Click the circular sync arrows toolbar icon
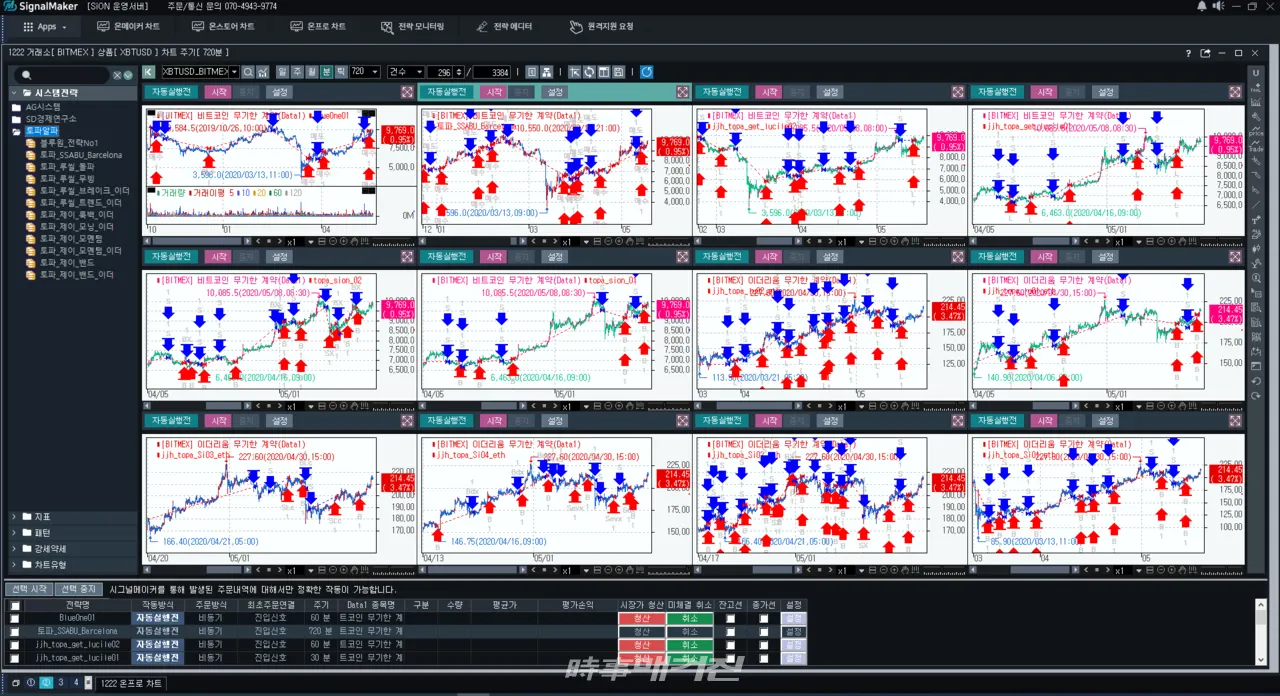Viewport: 1280px width, 696px height. tap(589, 72)
